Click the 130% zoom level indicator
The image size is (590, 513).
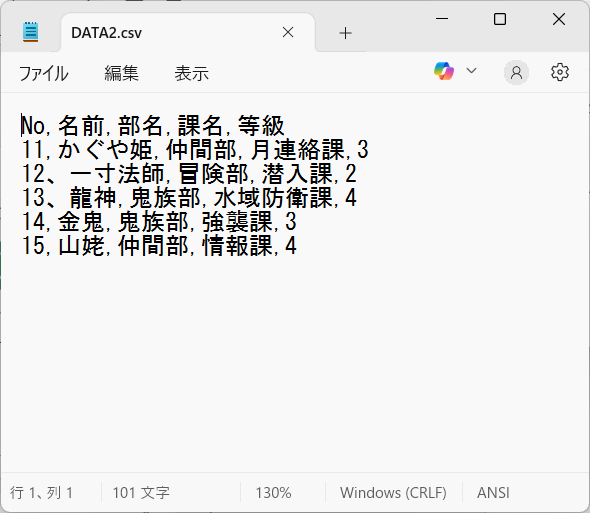tap(273, 493)
